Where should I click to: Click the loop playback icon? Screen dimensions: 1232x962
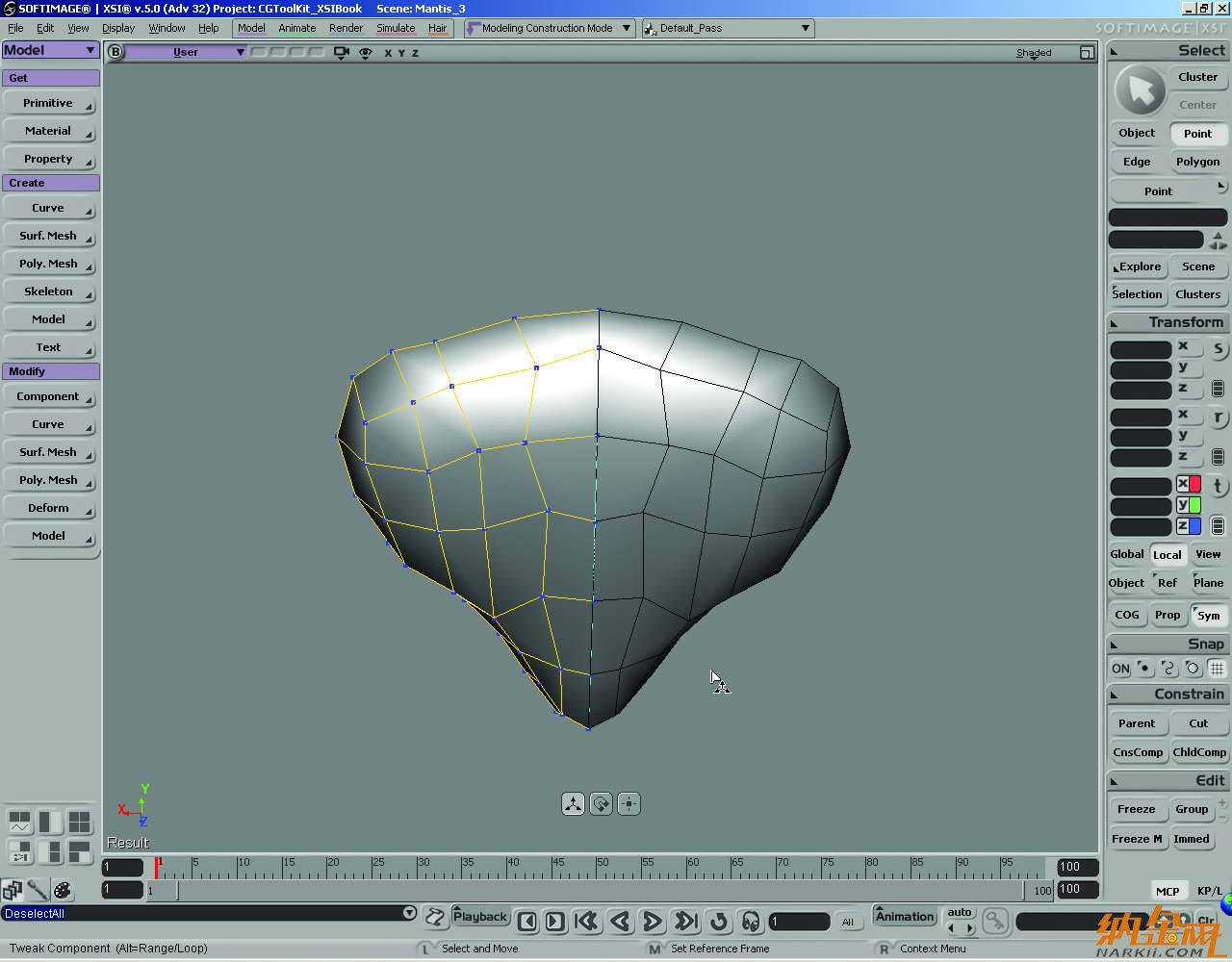719,922
